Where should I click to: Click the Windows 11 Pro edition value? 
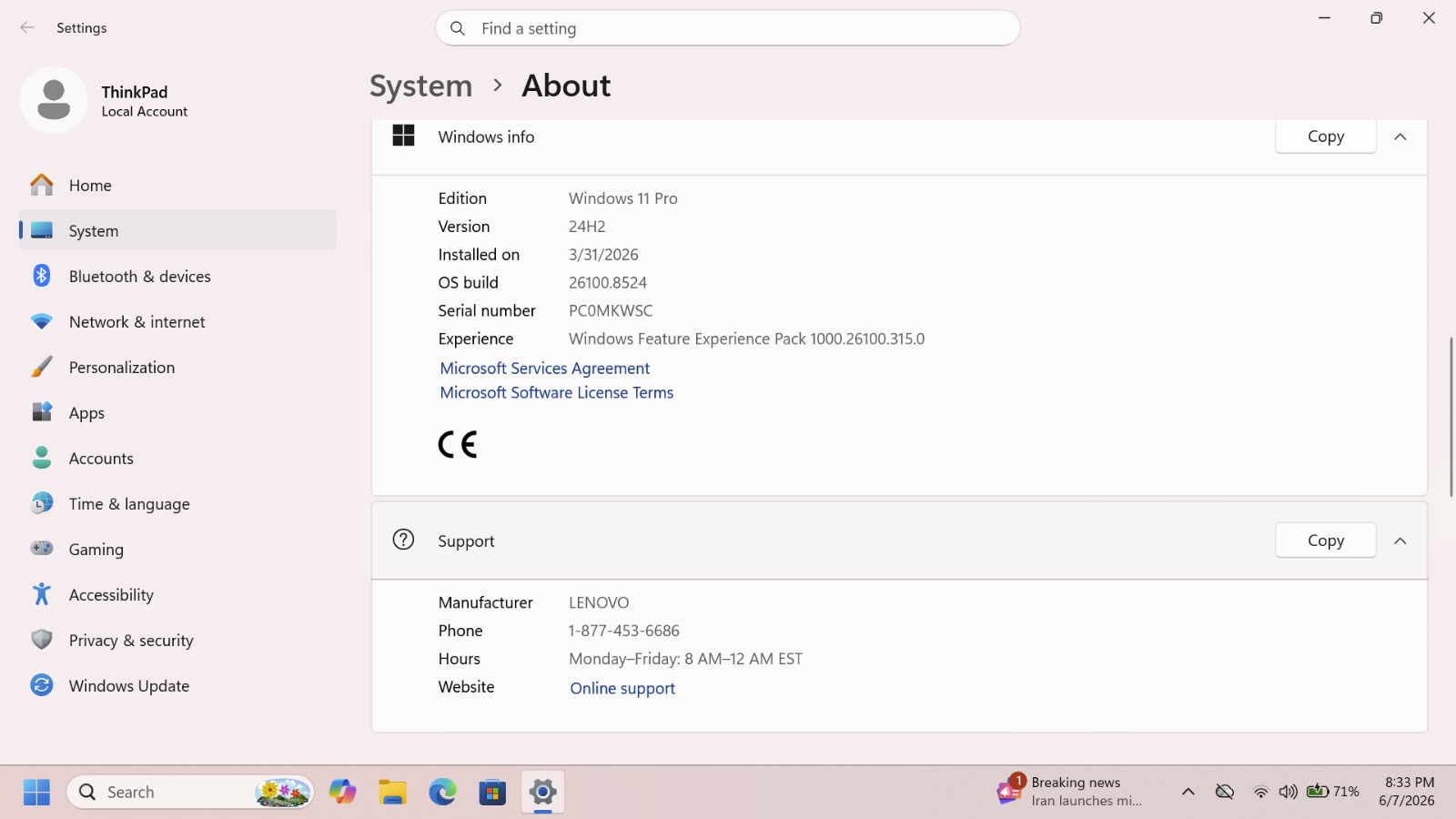click(x=623, y=198)
